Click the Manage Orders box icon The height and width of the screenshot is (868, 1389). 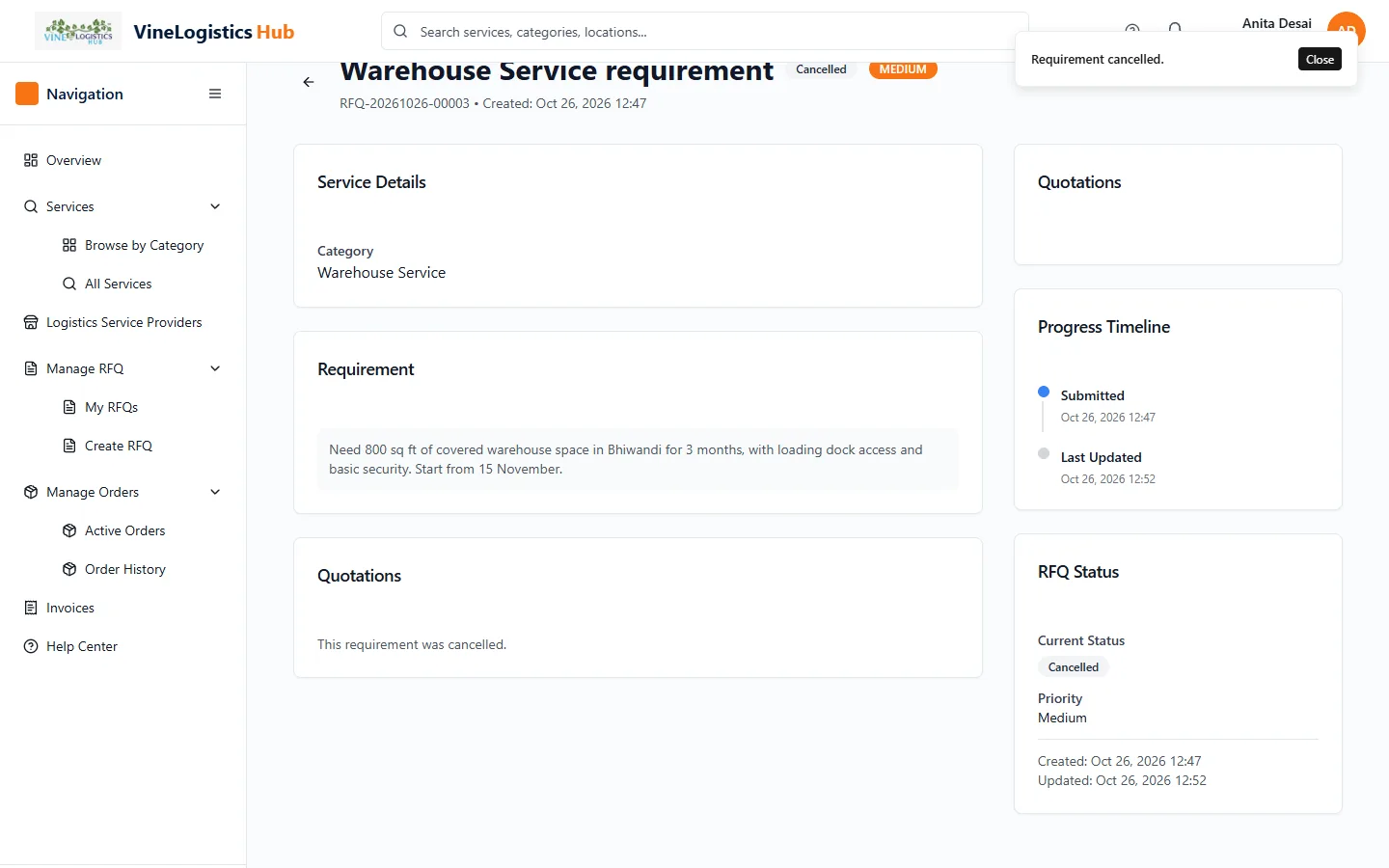pos(31,492)
